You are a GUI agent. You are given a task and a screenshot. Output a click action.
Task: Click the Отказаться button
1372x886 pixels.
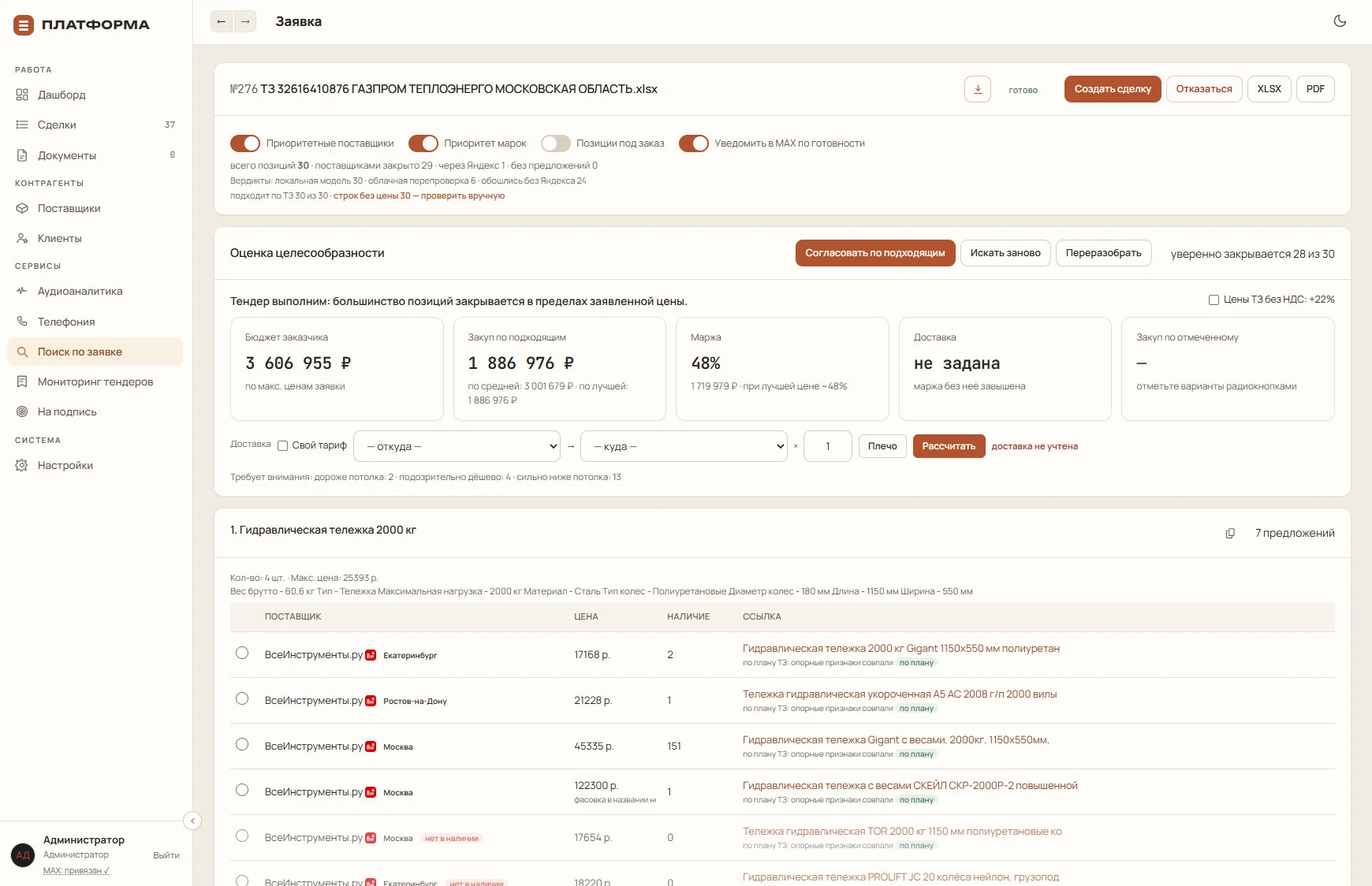[x=1204, y=89]
